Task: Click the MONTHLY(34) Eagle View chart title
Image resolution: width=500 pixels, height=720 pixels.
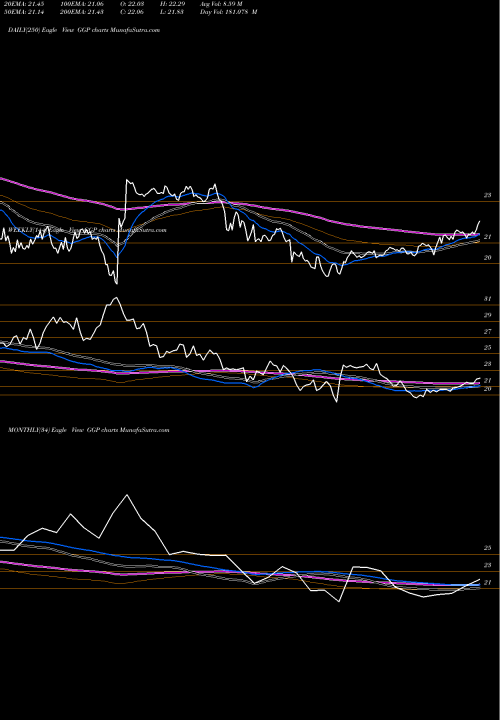Action: (x=89, y=430)
